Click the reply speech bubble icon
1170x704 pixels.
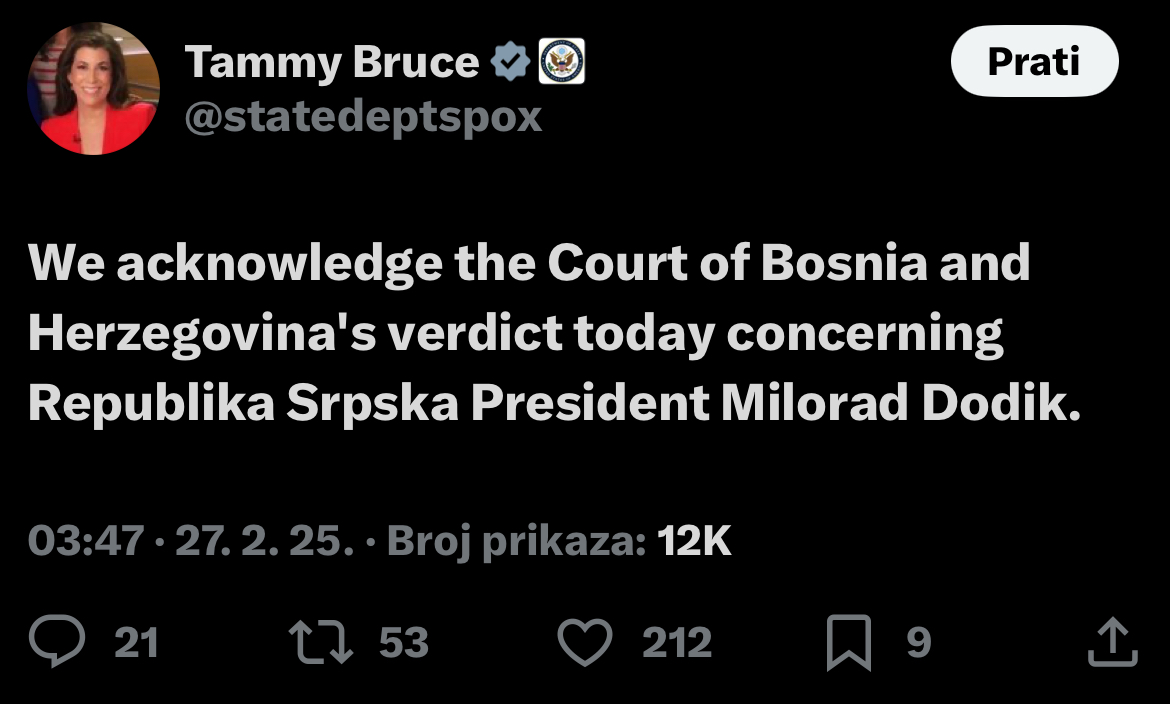[57, 641]
